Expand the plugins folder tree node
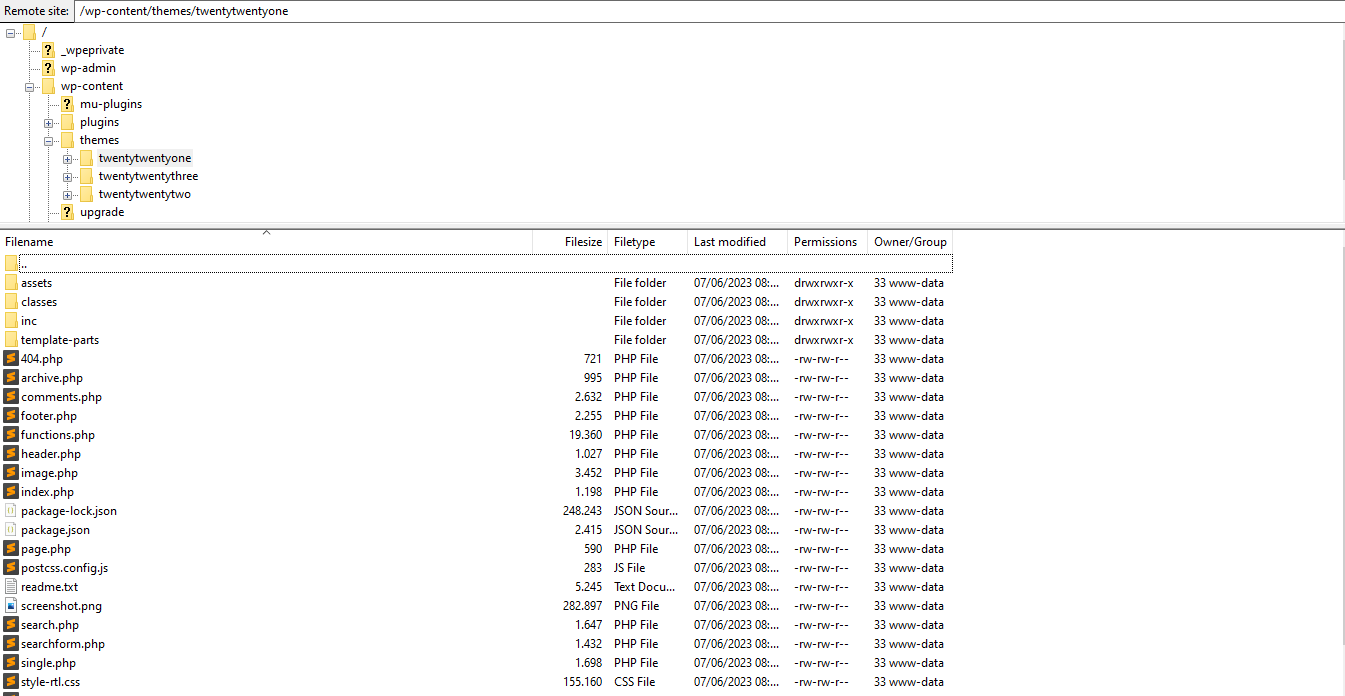The height and width of the screenshot is (696, 1345). tap(48, 122)
